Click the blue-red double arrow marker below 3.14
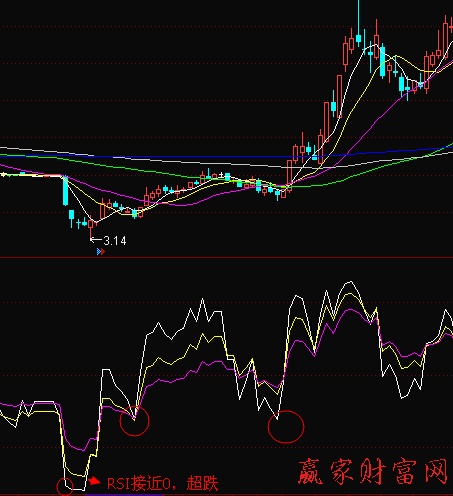 pos(100,252)
